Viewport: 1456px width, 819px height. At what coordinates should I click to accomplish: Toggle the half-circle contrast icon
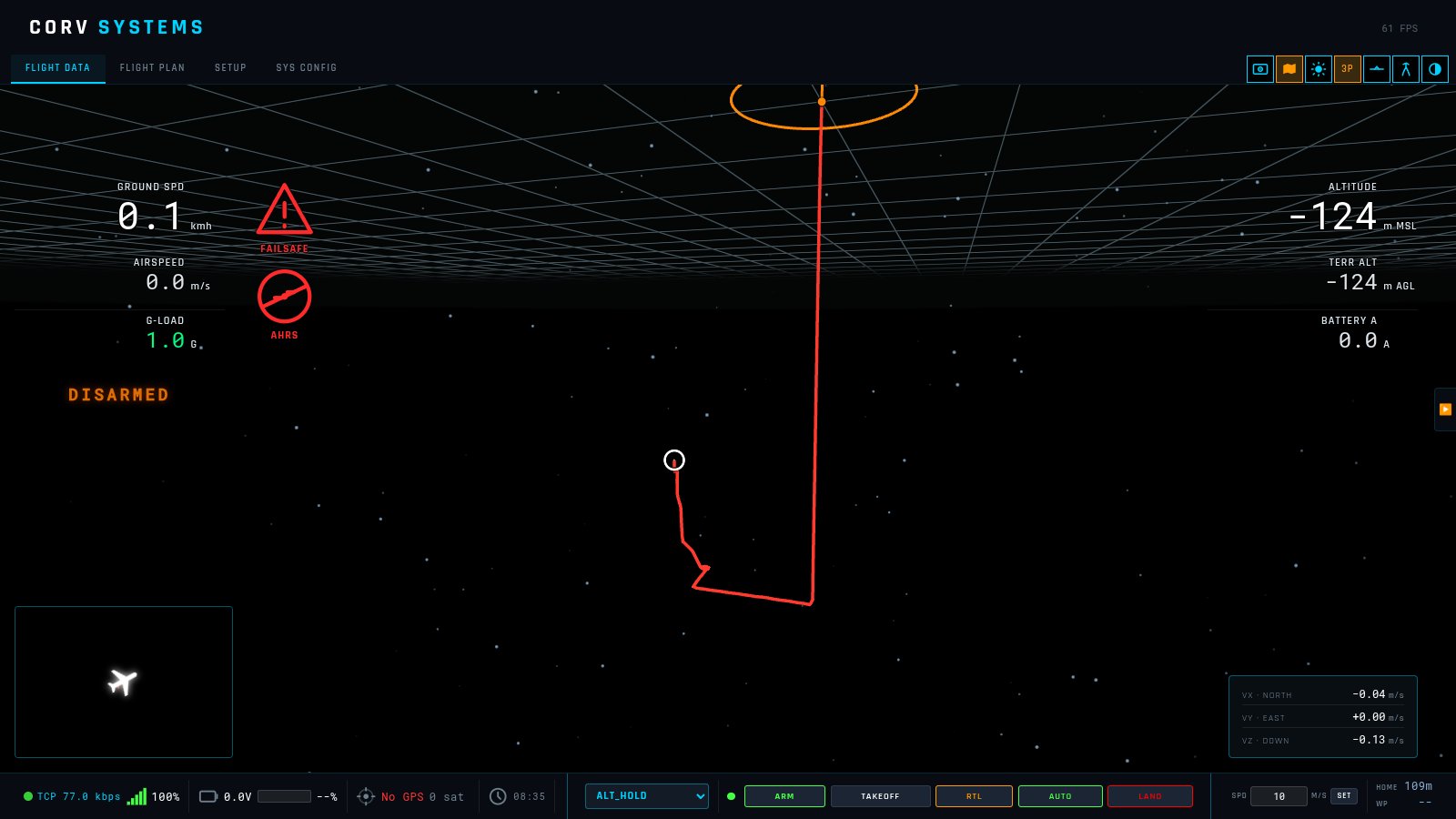(x=1435, y=69)
